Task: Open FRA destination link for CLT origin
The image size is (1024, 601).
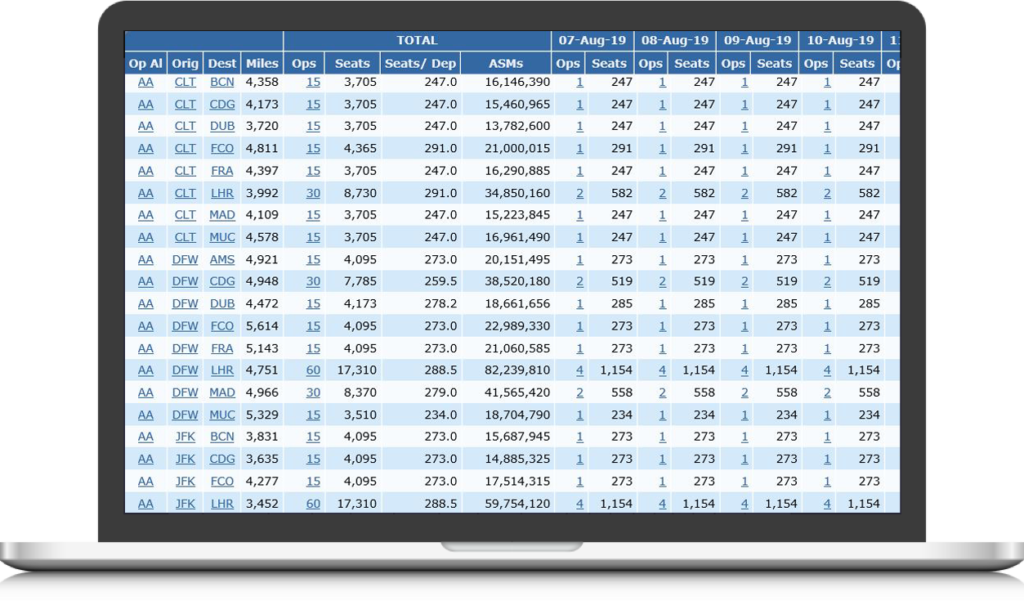Action: pos(222,171)
